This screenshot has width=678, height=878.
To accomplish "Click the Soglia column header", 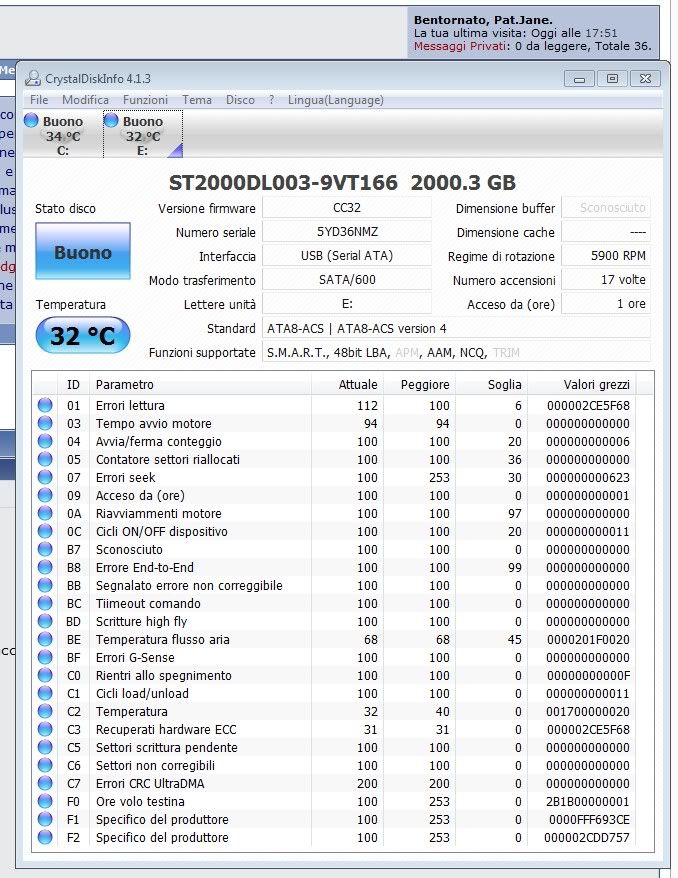I will (x=492, y=385).
